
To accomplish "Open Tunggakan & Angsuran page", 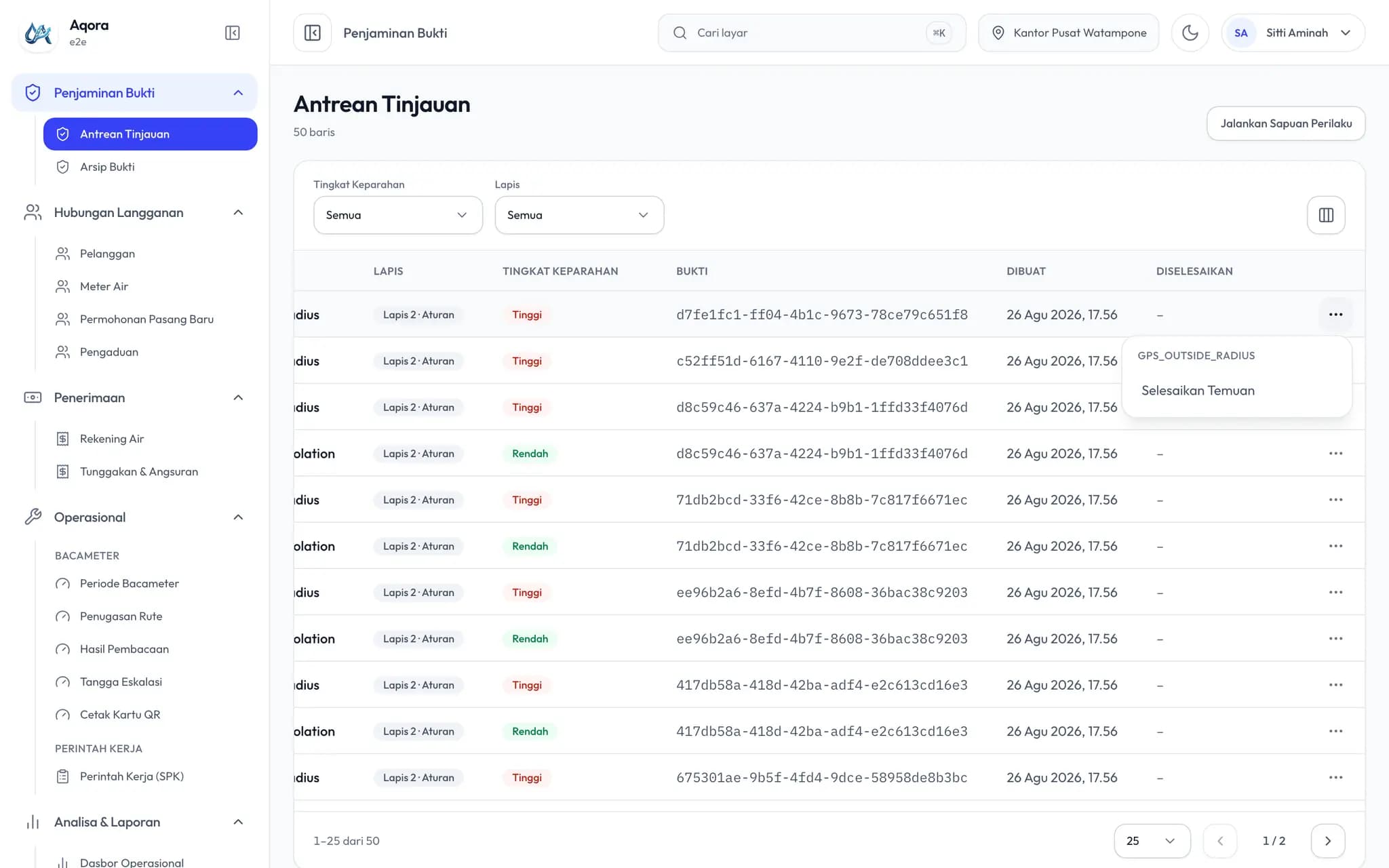I will pyautogui.click(x=150, y=471).
